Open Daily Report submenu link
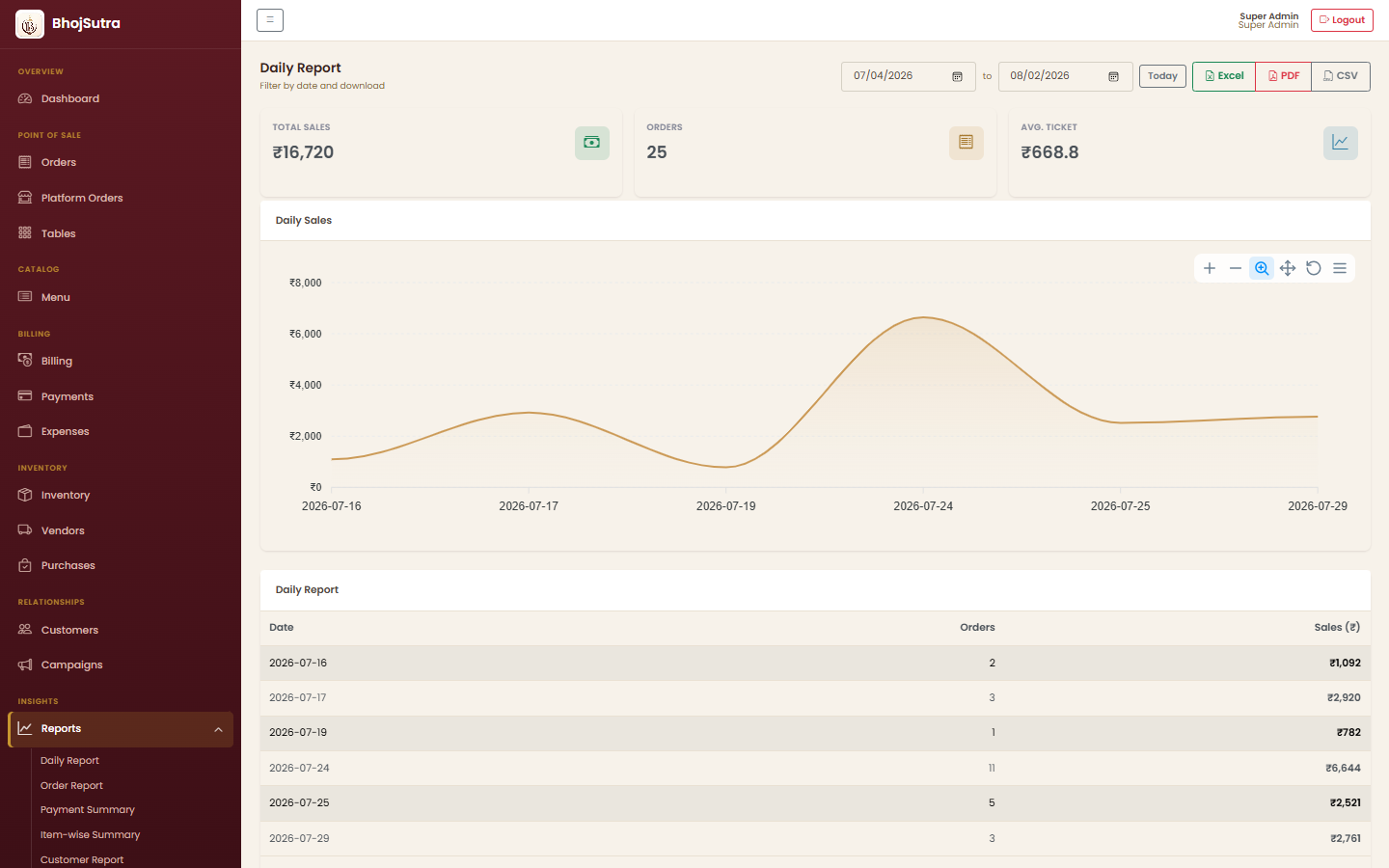 pos(69,761)
